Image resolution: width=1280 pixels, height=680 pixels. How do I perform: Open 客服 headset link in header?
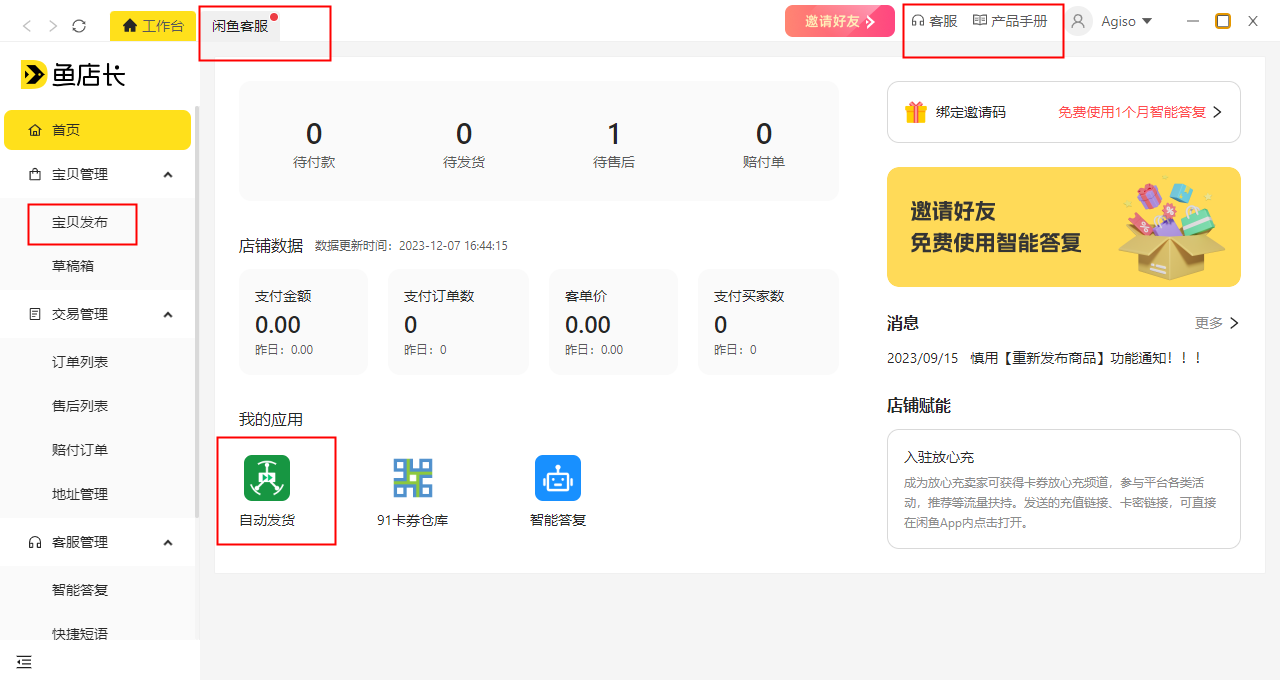[934, 21]
